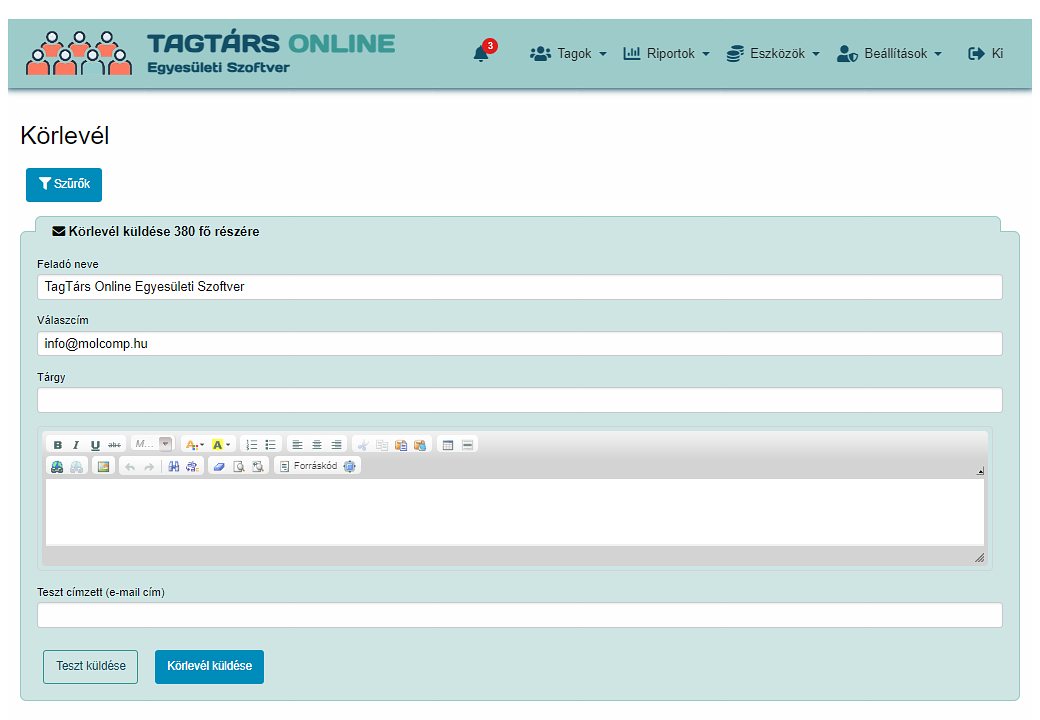Collapse the editor toolbar with the small arrow

980,471
